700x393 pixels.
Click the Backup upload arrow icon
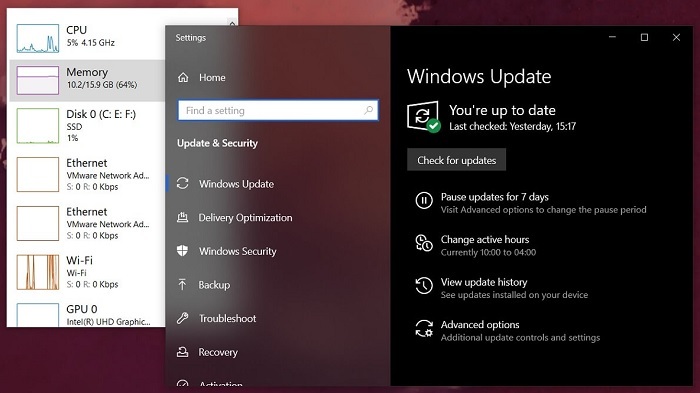pyautogui.click(x=182, y=284)
